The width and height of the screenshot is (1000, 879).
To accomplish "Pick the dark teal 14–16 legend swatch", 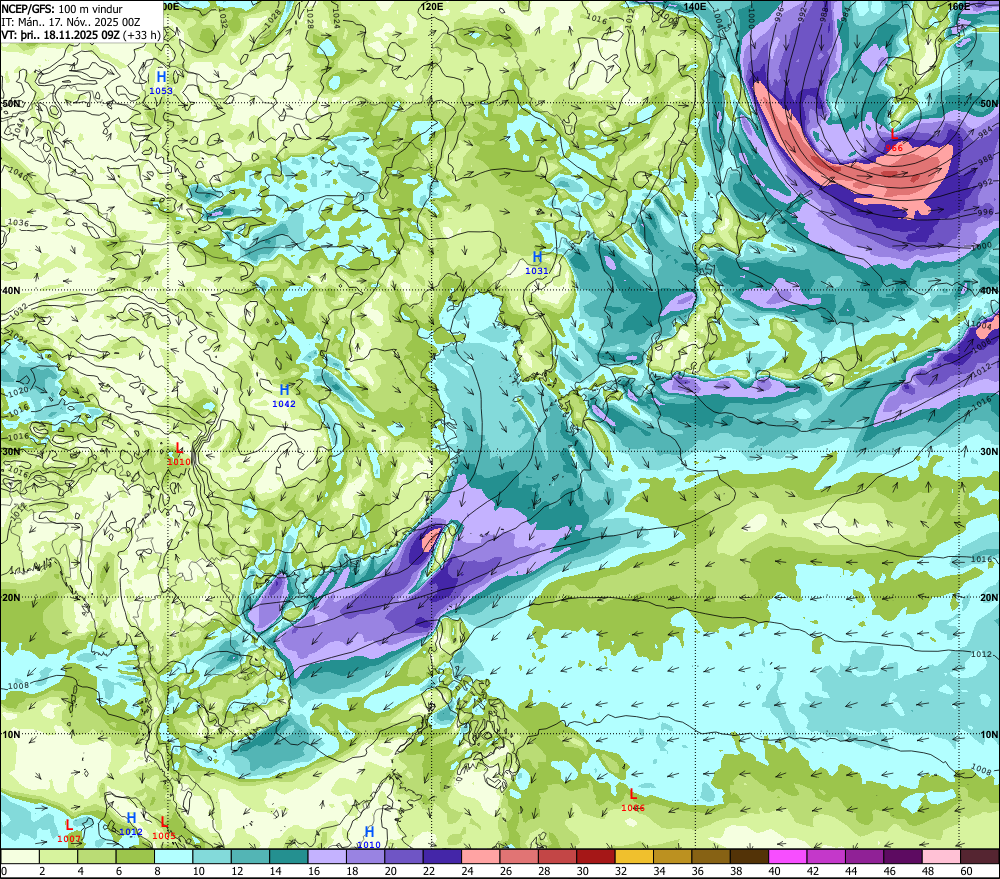I will point(289,857).
